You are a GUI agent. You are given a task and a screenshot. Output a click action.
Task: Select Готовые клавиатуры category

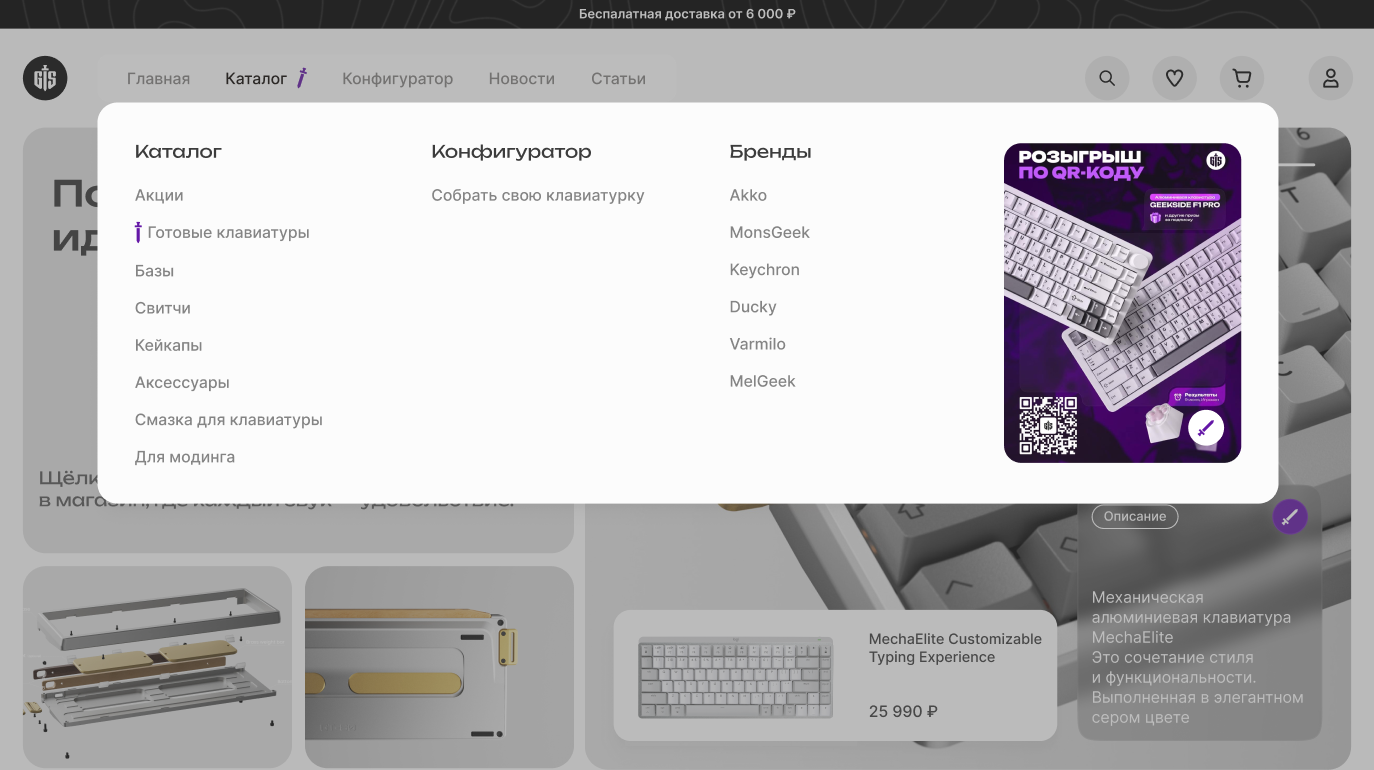(228, 233)
